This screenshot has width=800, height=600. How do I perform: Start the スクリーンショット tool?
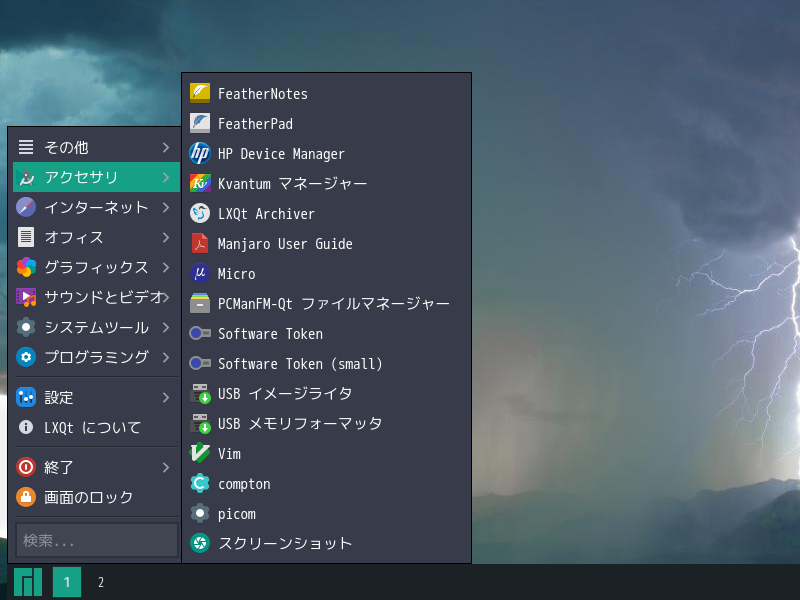point(327,543)
